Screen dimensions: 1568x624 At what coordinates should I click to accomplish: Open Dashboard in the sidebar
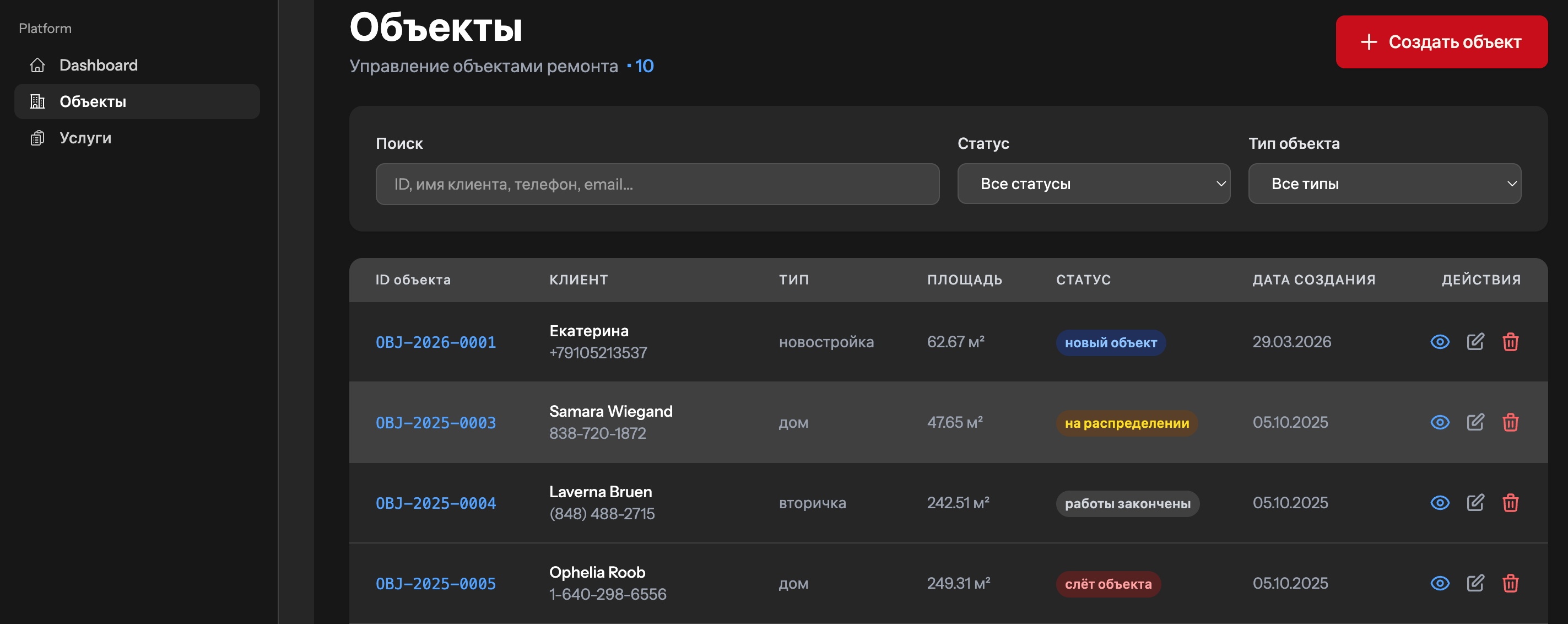[98, 65]
